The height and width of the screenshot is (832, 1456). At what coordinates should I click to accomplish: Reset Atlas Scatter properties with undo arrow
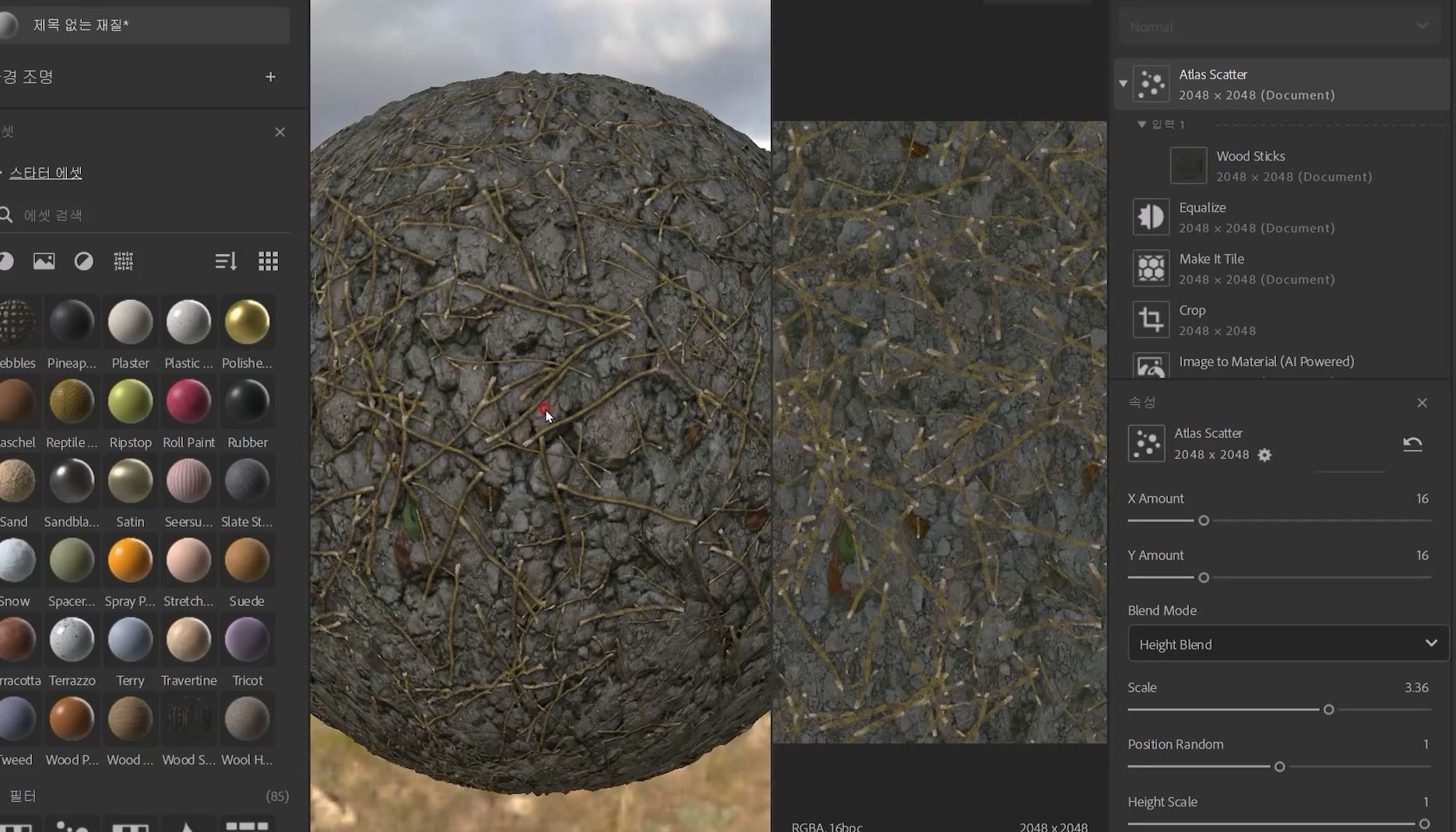point(1412,444)
